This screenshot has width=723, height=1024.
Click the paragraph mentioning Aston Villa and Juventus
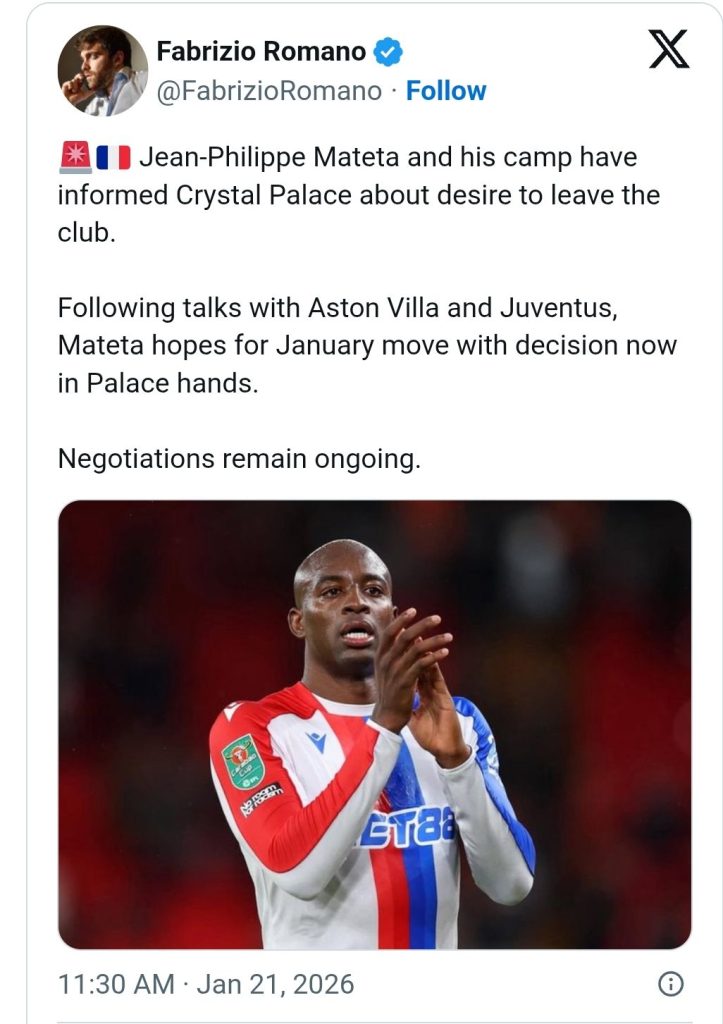(x=366, y=346)
